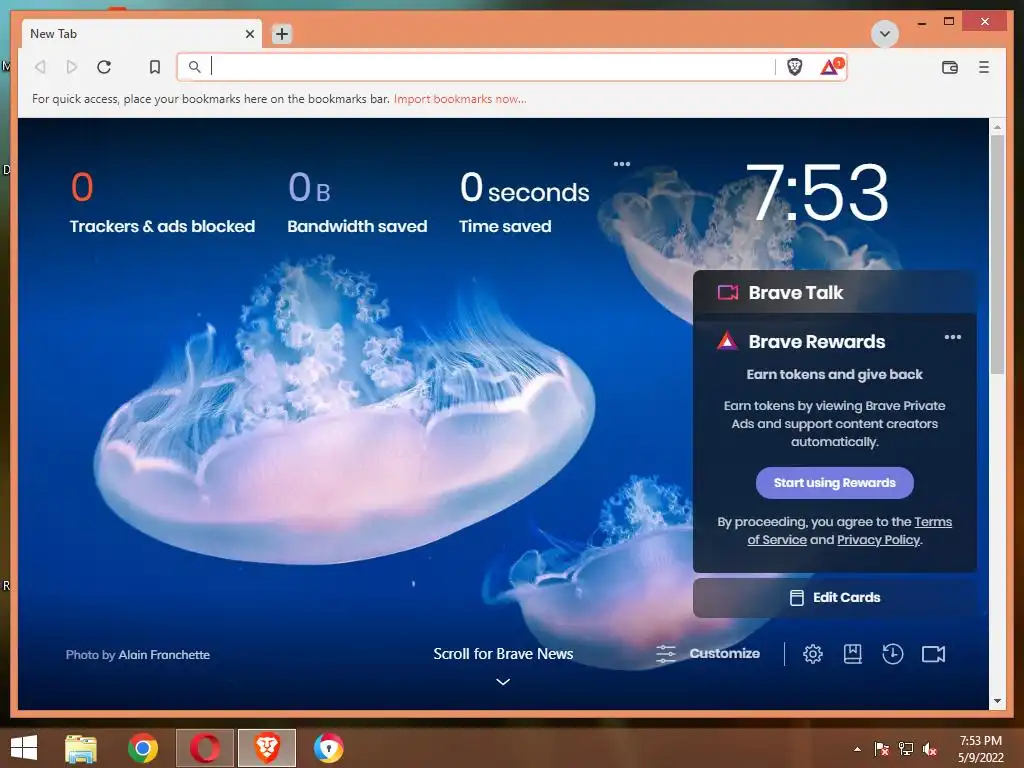Click the 7:53 clock widget
1024x768 pixels.
click(816, 192)
